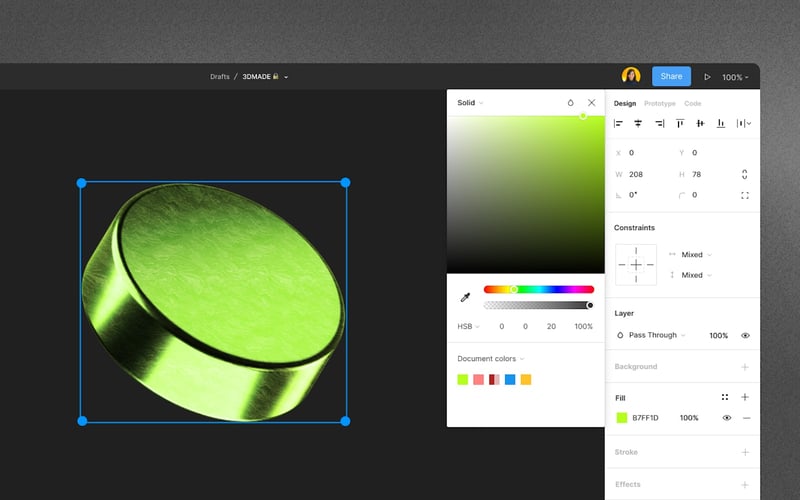Click the height field showing 78
Viewport: 800px width, 500px height.
coord(696,174)
